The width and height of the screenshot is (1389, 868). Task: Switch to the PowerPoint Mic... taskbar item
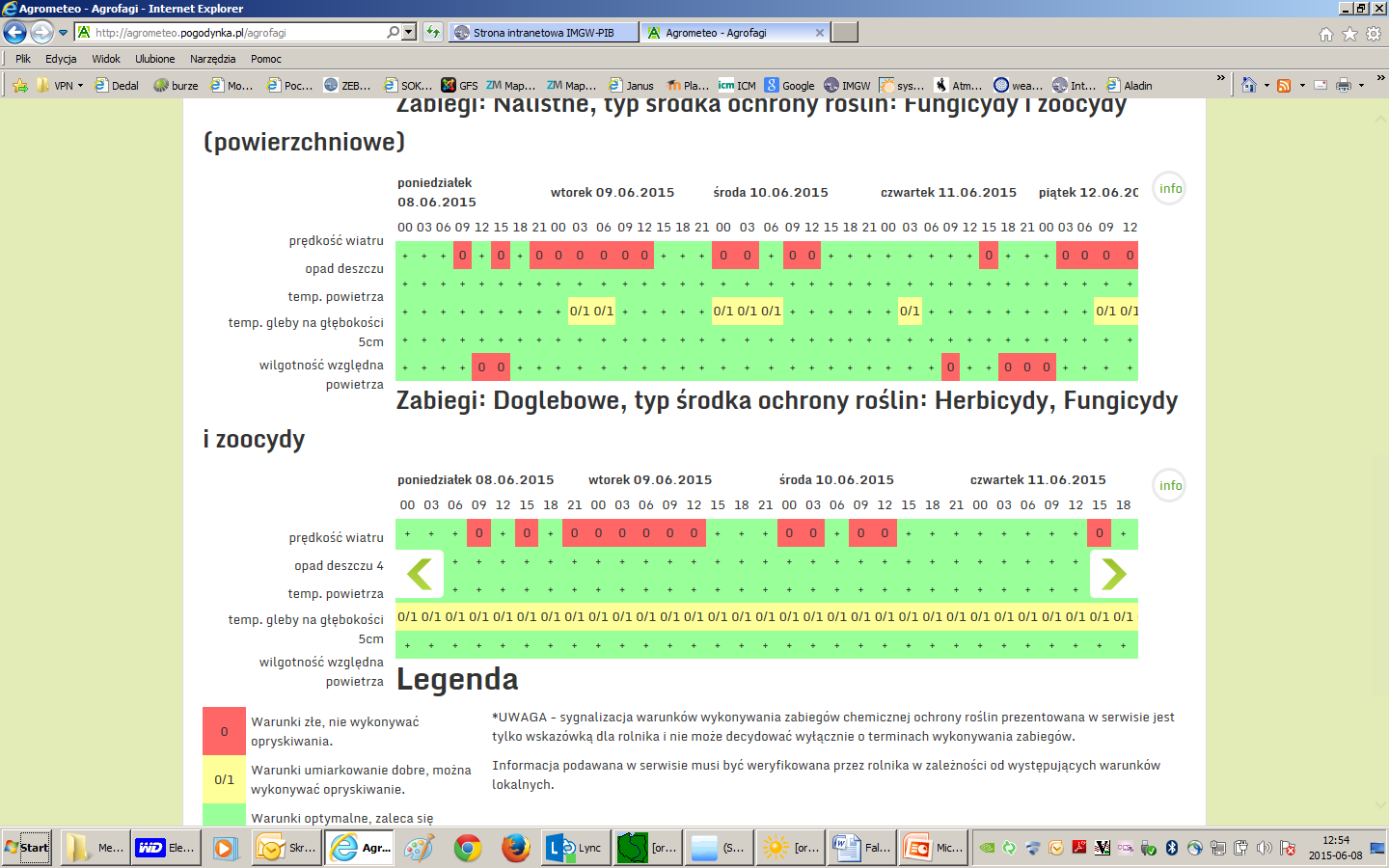tap(933, 848)
